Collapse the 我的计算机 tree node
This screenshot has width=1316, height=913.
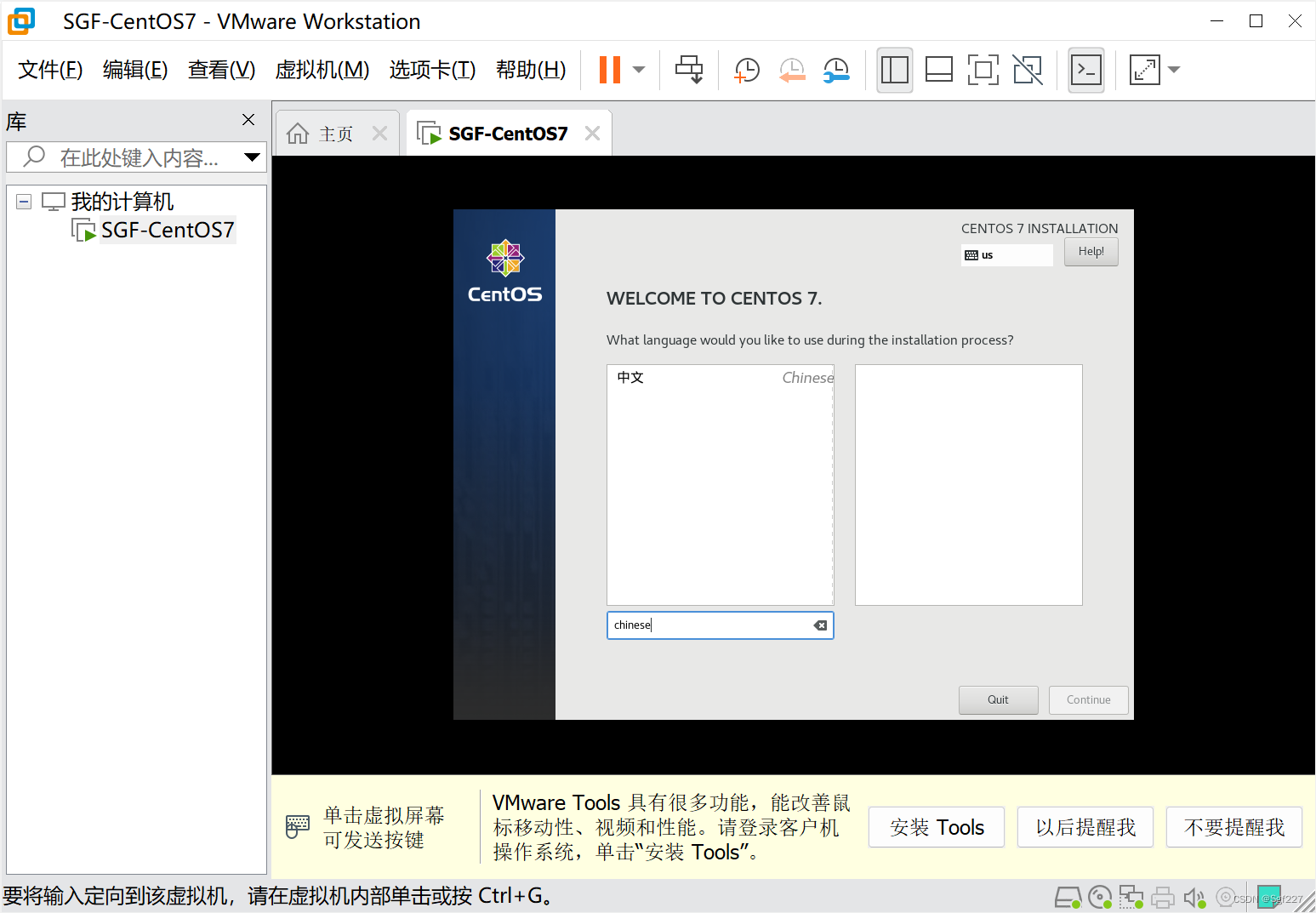click(x=24, y=202)
